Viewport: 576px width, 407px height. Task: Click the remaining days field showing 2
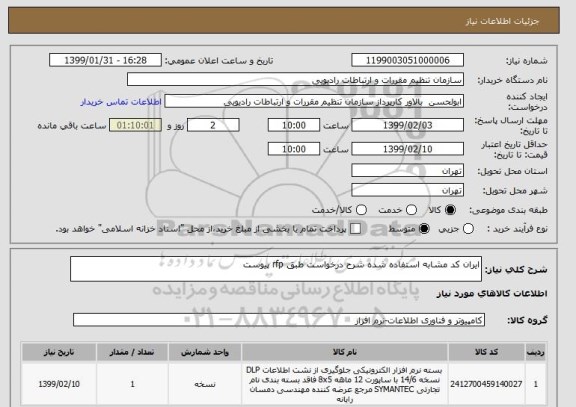[x=213, y=125]
